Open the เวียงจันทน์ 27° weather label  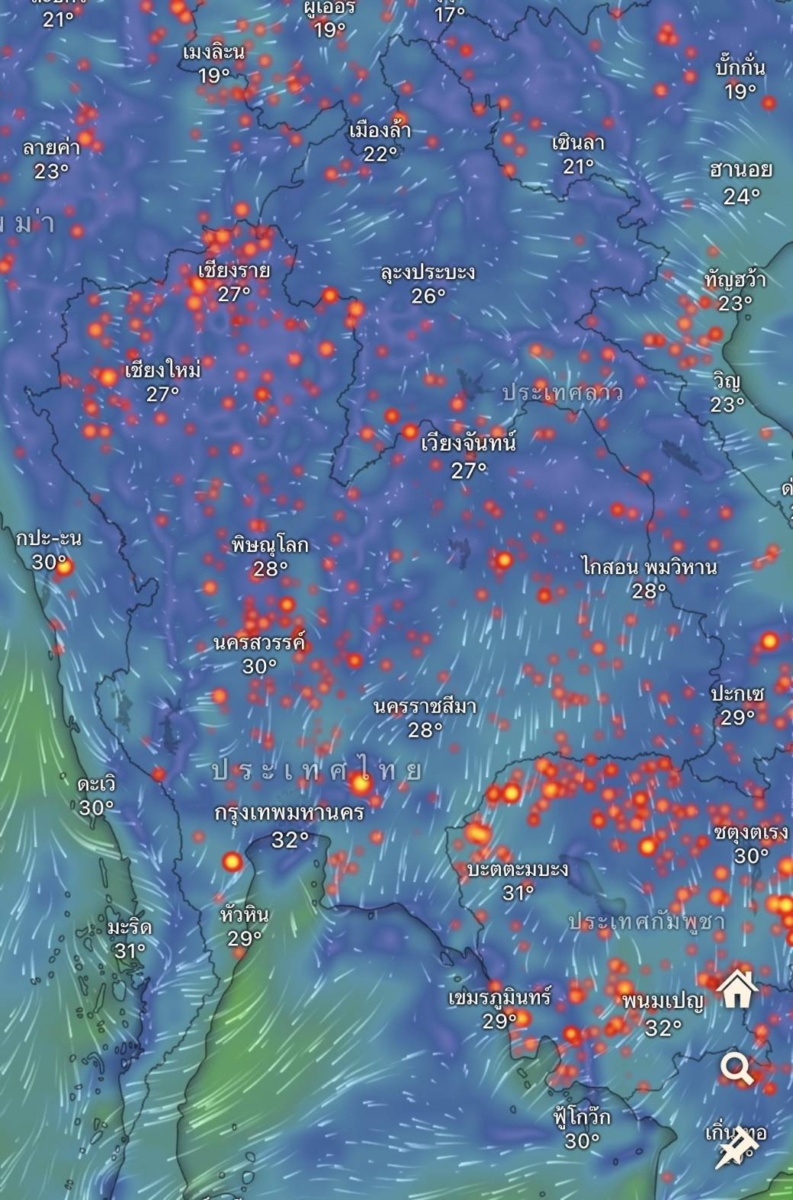click(x=468, y=455)
